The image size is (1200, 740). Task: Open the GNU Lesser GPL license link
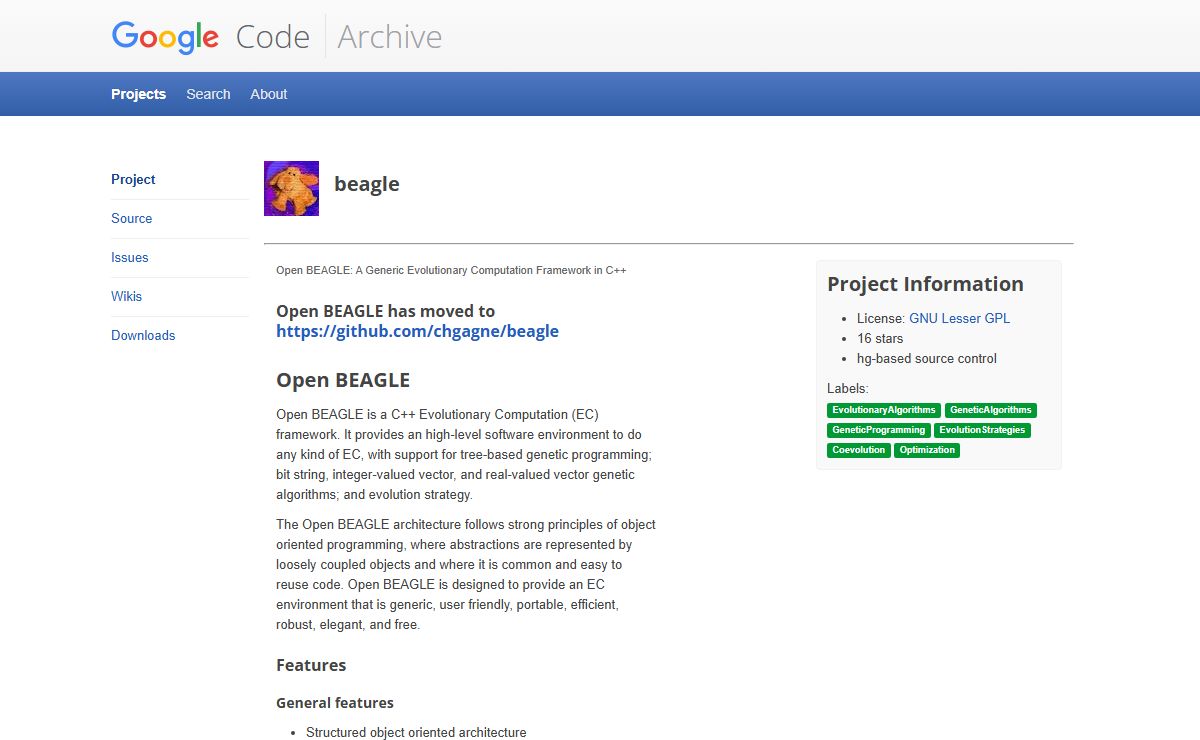(959, 318)
